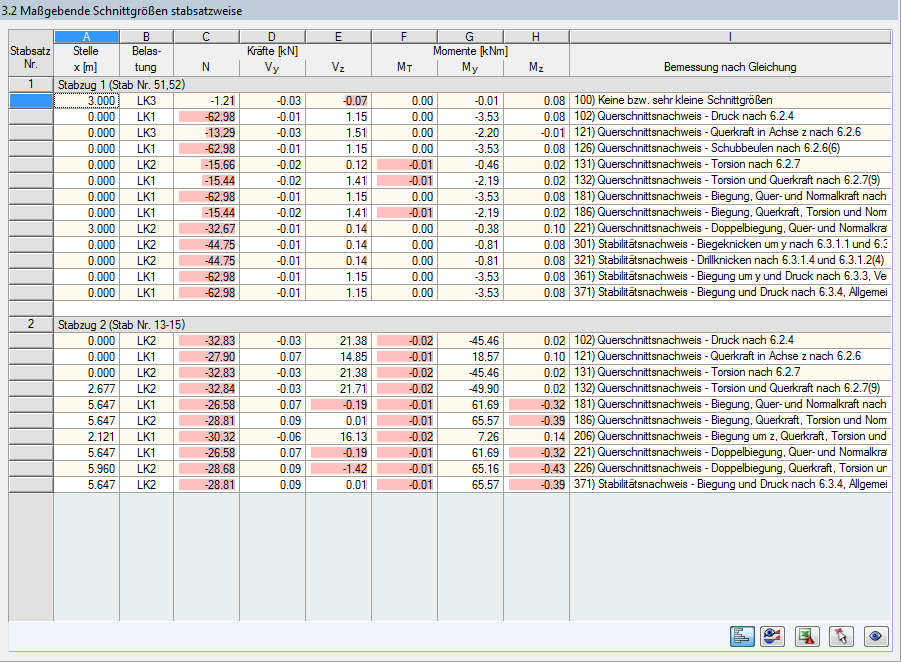The height and width of the screenshot is (662, 901).
Task: Select the Stabsatz Nr. 1 row header
Action: 30,85
